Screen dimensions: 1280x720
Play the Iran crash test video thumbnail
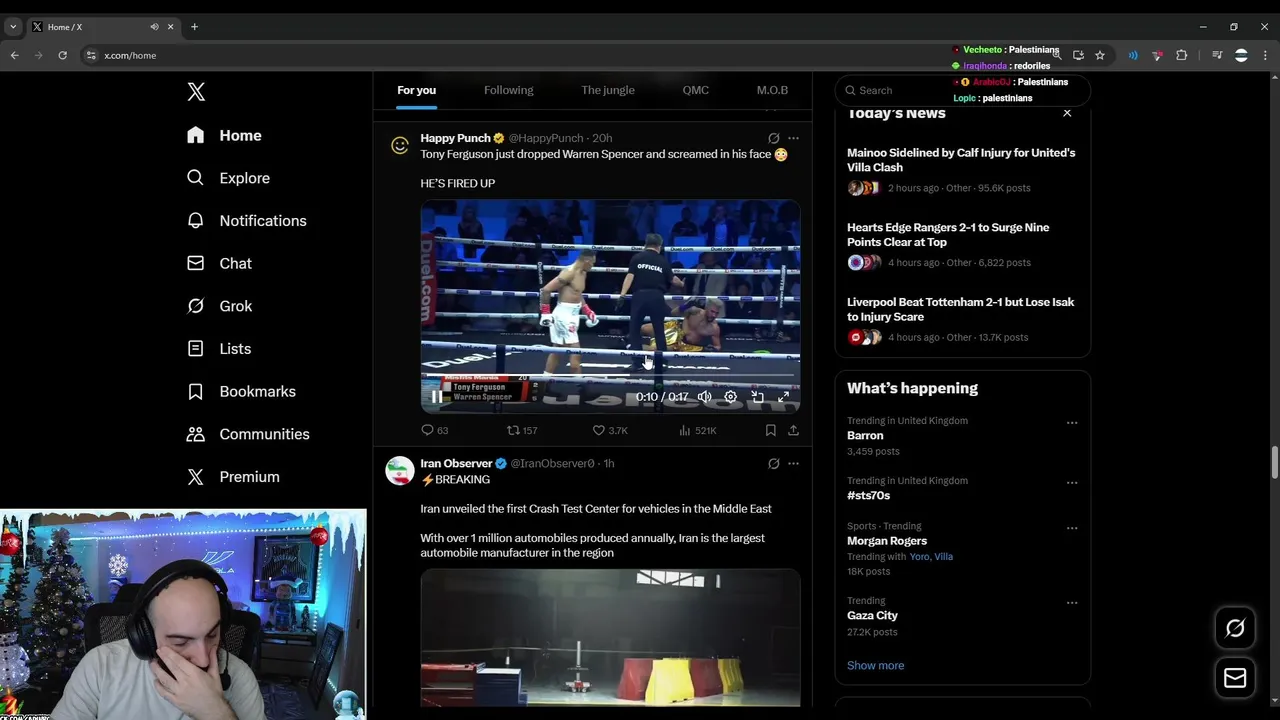tap(610, 638)
